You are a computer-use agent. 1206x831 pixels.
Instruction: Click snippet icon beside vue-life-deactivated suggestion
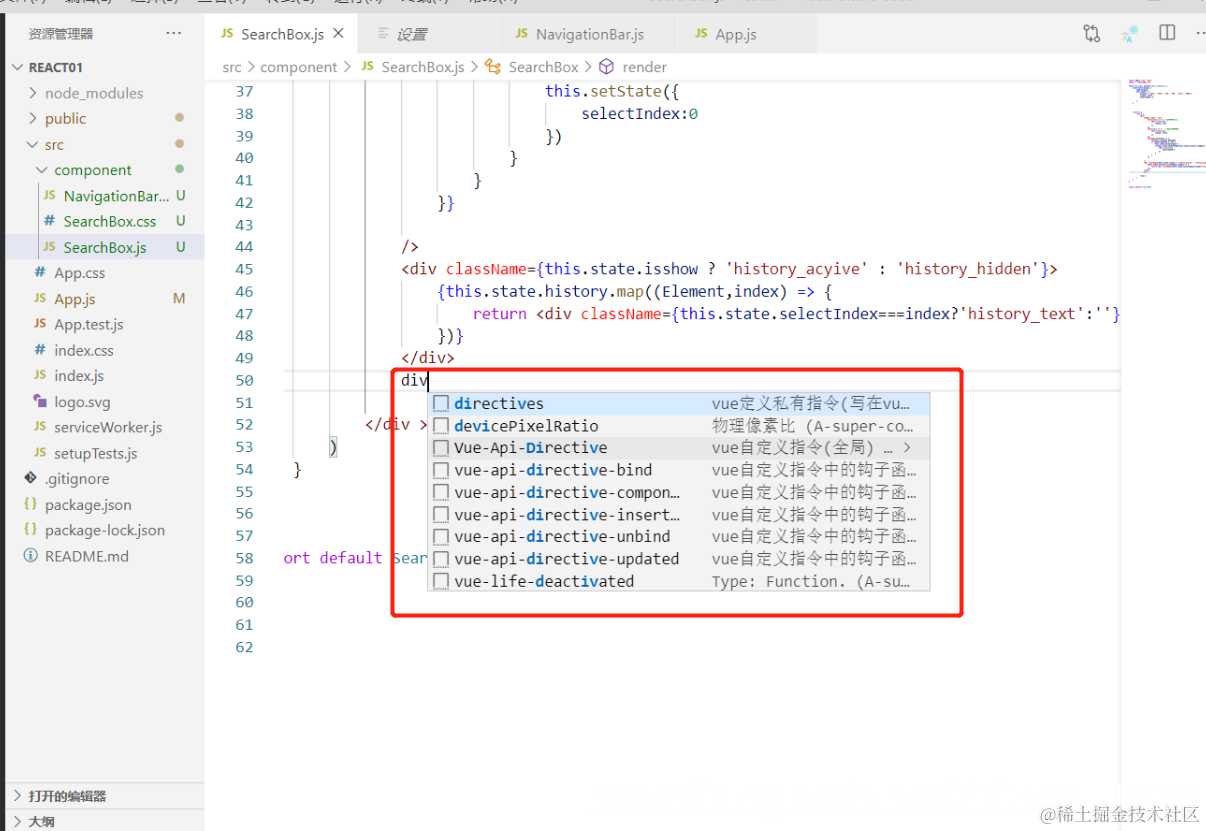coord(441,581)
